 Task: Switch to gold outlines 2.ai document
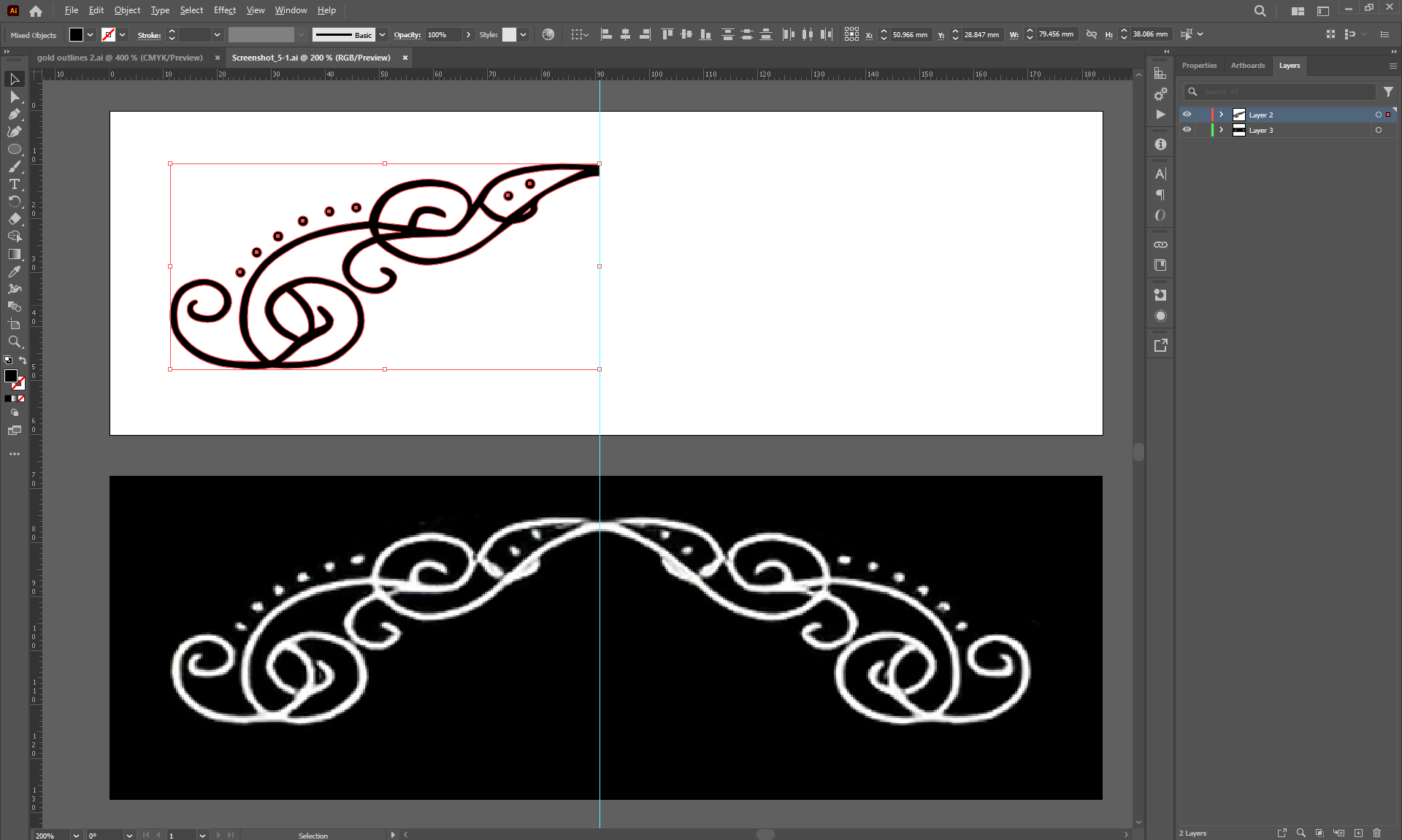(120, 58)
